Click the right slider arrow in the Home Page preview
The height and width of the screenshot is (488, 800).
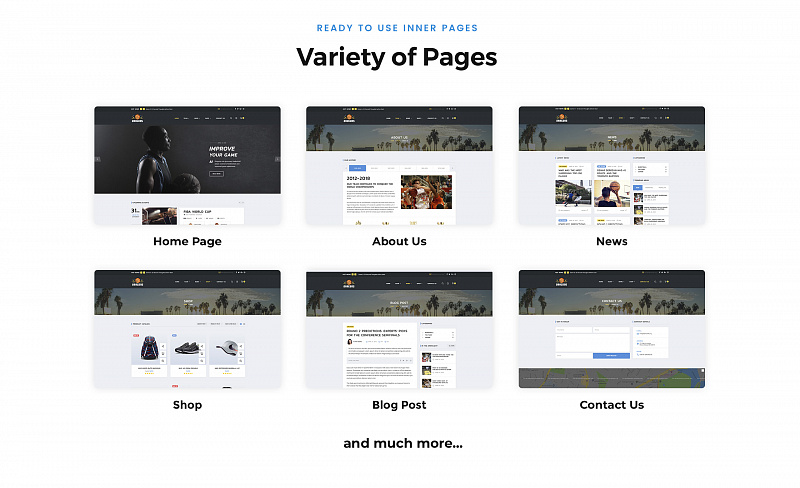tap(277, 159)
